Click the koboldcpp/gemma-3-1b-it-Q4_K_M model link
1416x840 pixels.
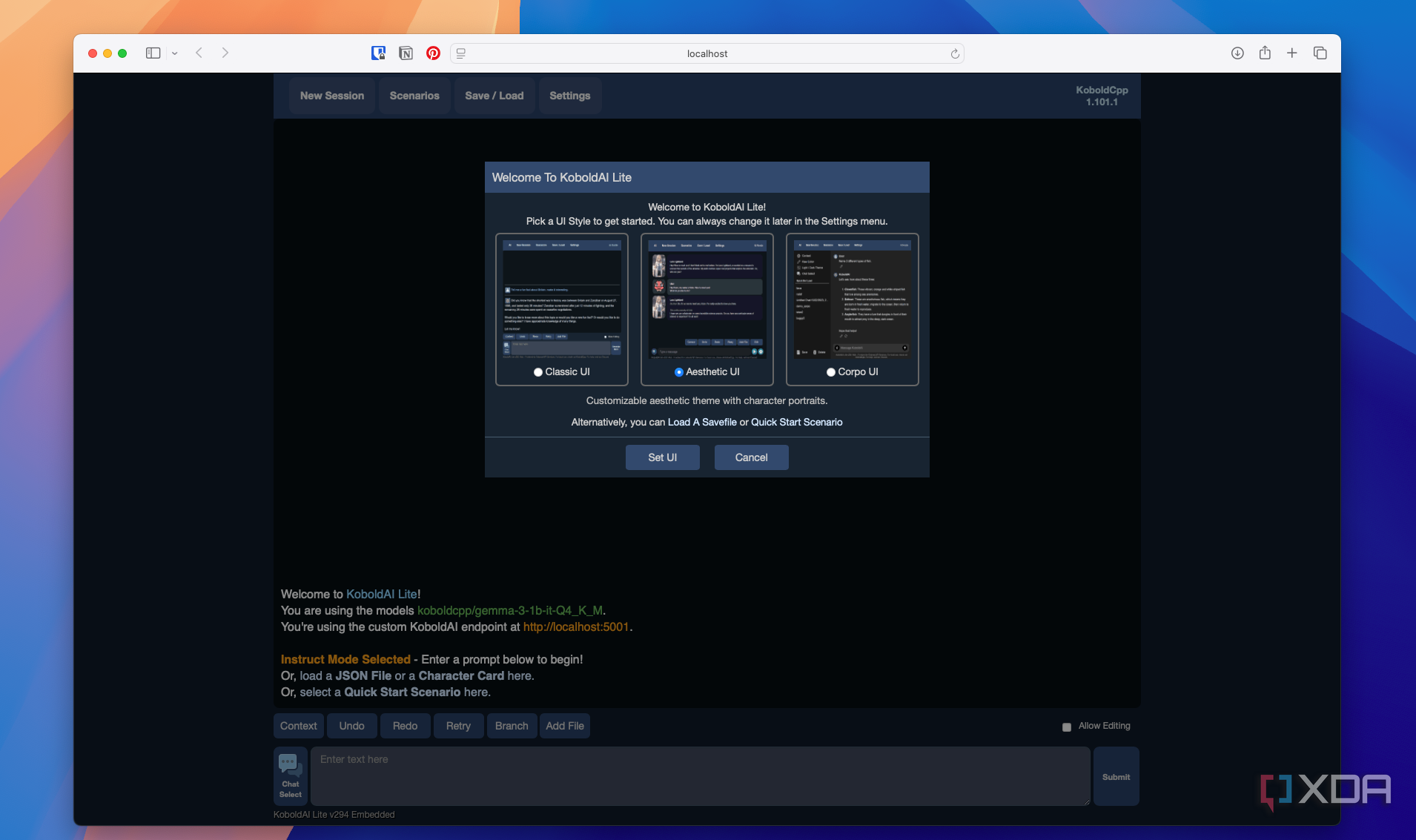[510, 610]
